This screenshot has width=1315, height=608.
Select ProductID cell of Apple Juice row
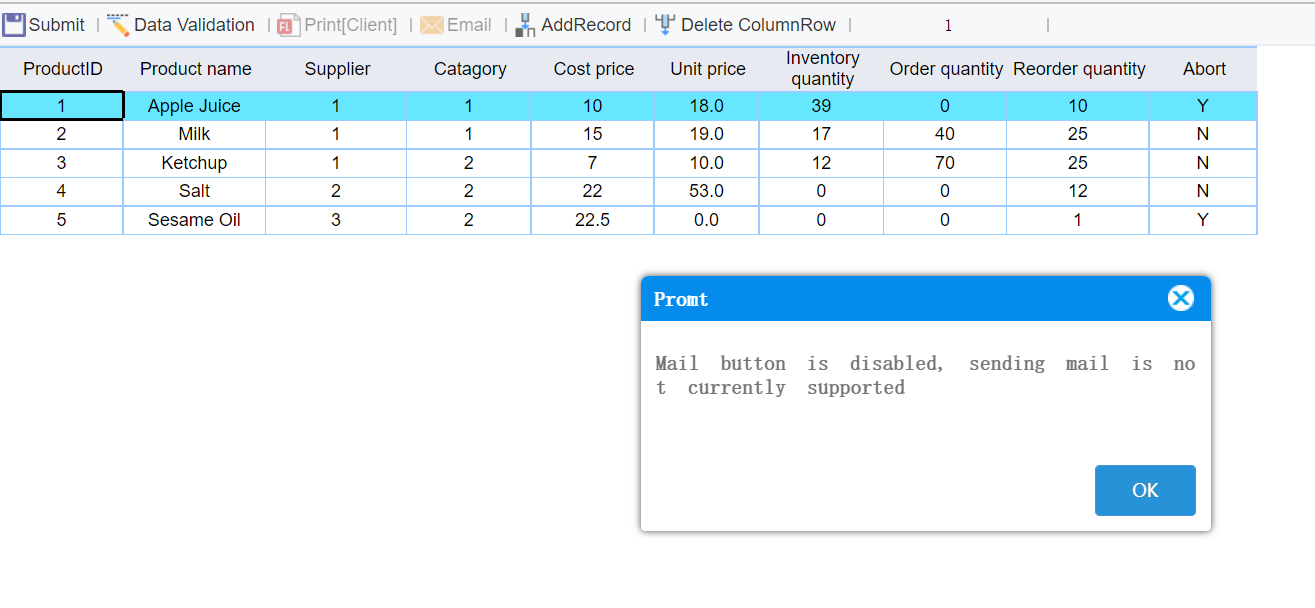(62, 106)
